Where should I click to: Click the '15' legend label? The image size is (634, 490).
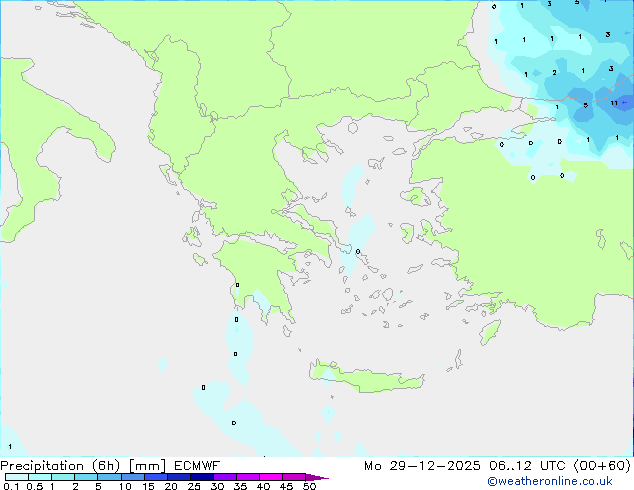tap(148, 486)
